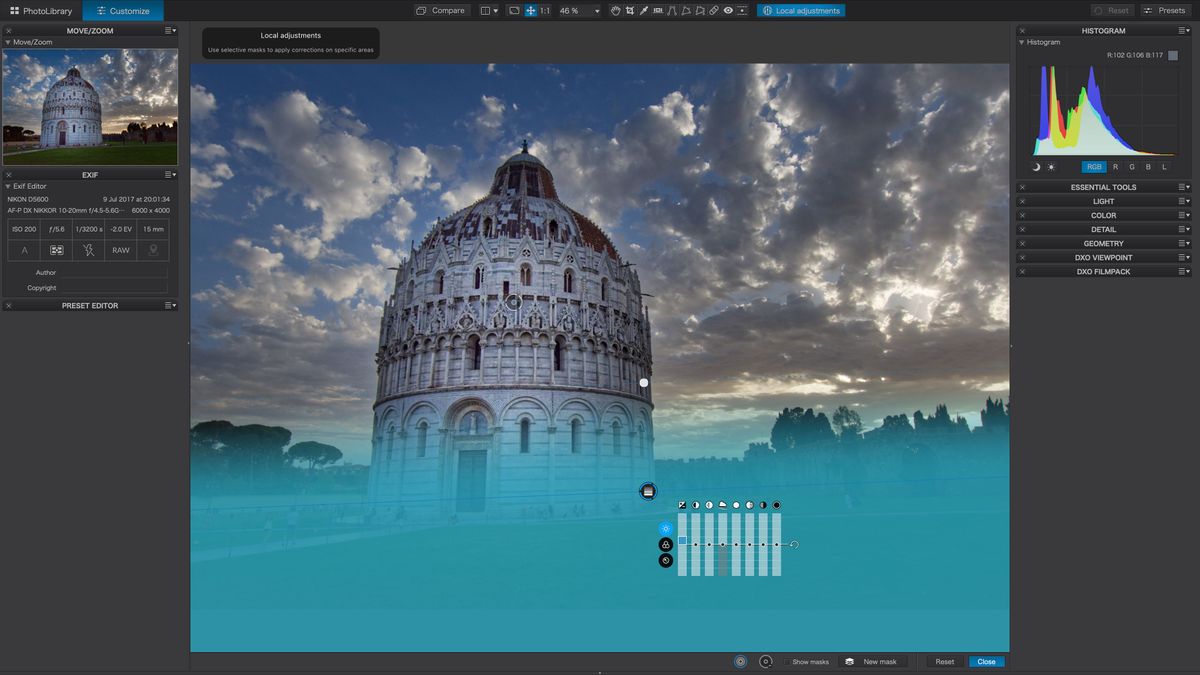Switch to the Customize tab
Viewport: 1200px width, 675px height.
(123, 10)
